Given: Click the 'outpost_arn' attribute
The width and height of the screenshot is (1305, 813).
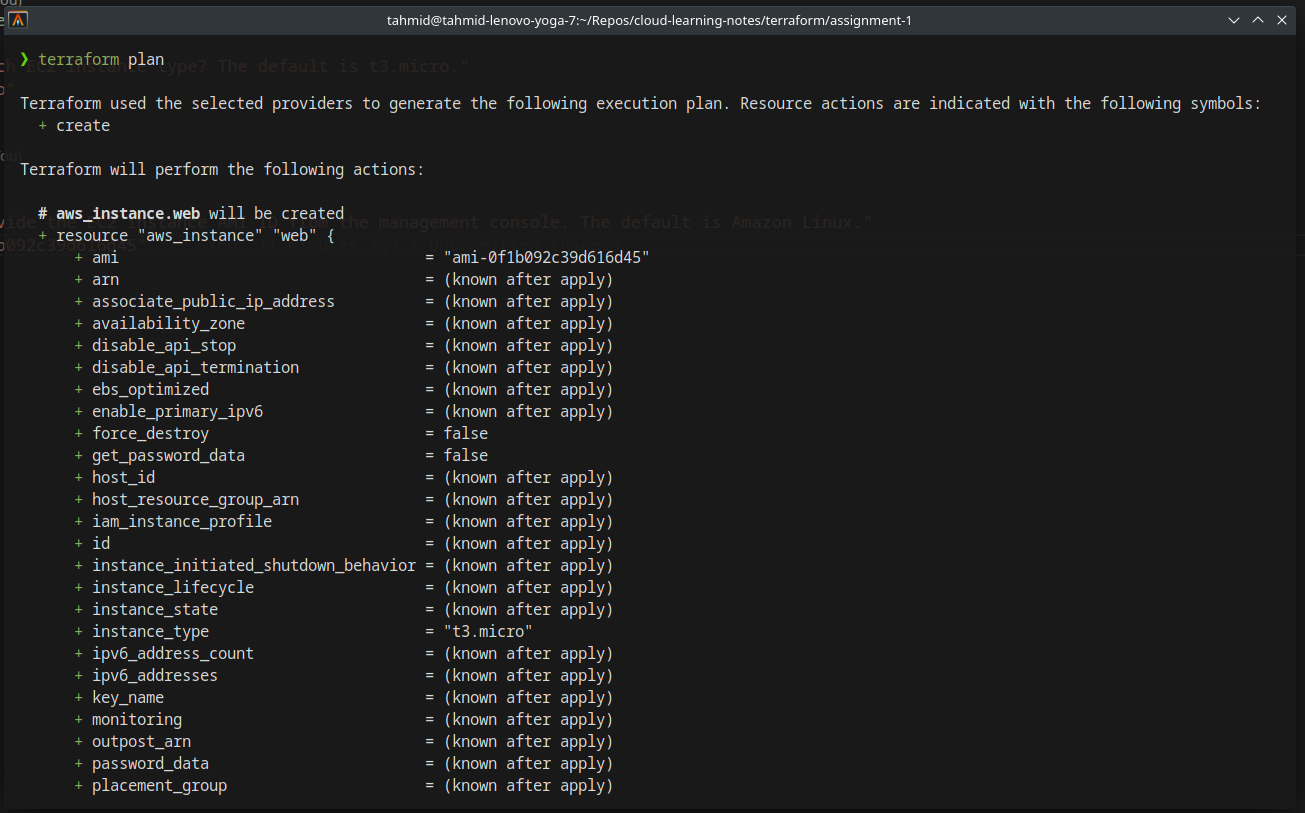Looking at the screenshot, I should [141, 742].
